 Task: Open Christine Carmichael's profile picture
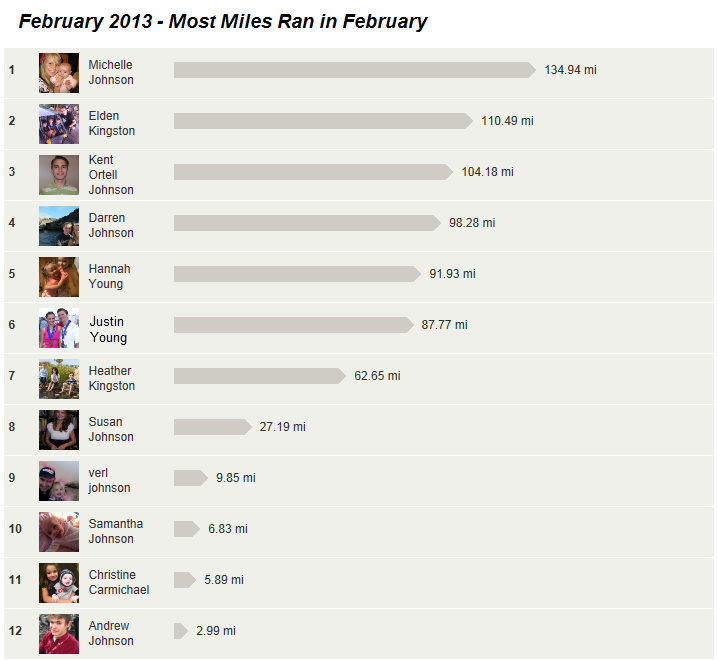click(x=59, y=583)
